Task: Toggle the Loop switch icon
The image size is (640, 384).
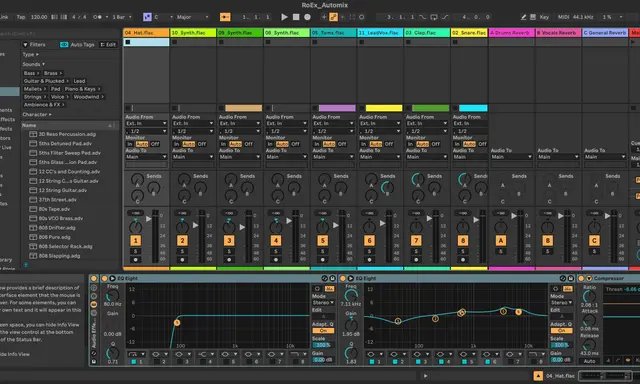Action: pyautogui.click(x=433, y=17)
